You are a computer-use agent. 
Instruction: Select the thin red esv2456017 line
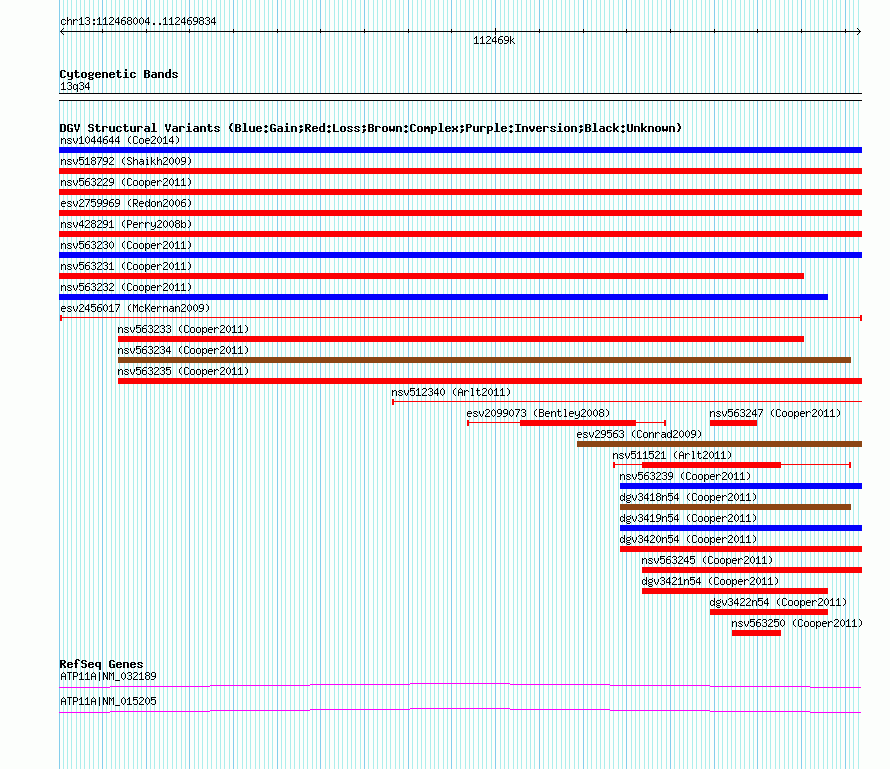pyautogui.click(x=461, y=318)
